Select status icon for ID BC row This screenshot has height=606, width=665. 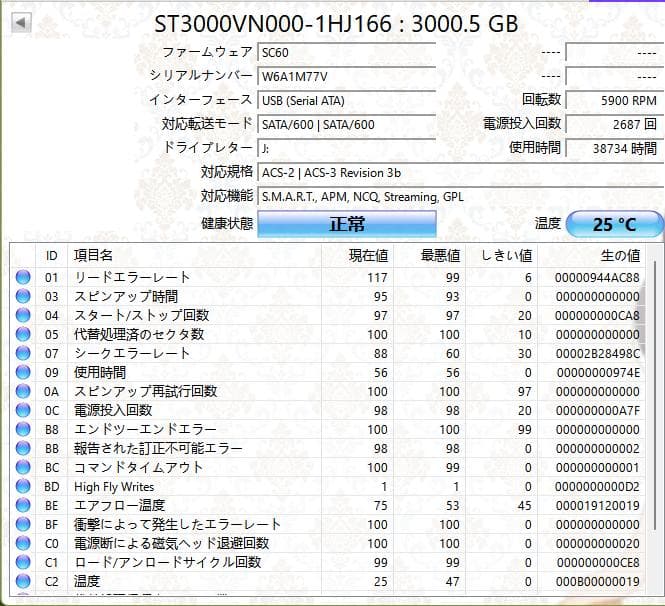click(x=23, y=467)
